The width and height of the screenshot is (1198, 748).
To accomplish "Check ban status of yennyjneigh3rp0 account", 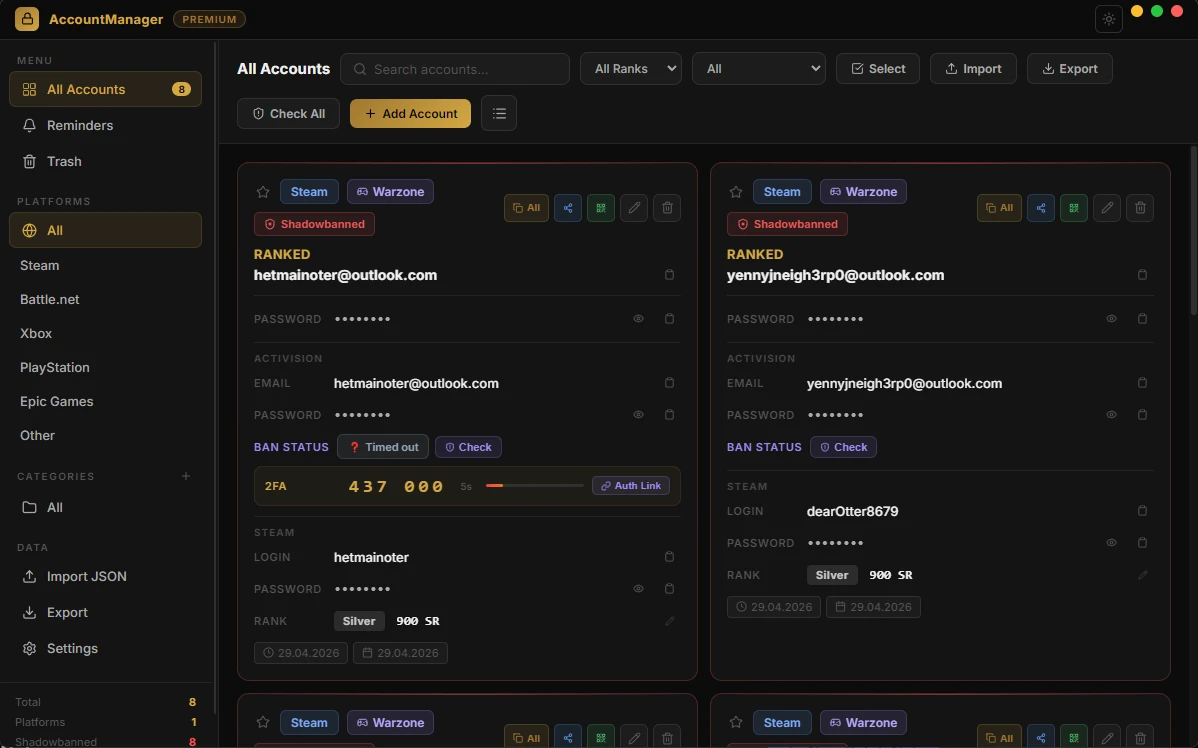I will (843, 447).
